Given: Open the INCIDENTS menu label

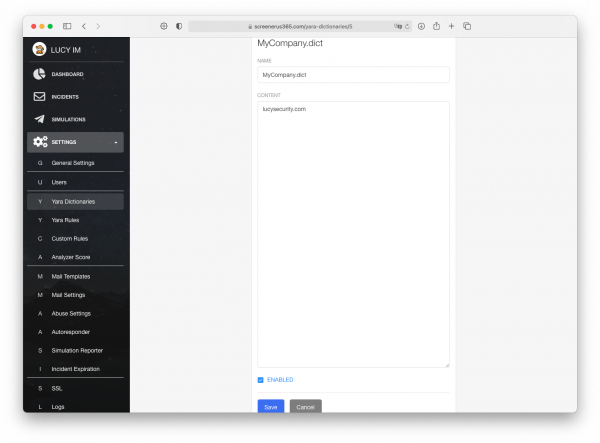Looking at the screenshot, I should pos(65,97).
